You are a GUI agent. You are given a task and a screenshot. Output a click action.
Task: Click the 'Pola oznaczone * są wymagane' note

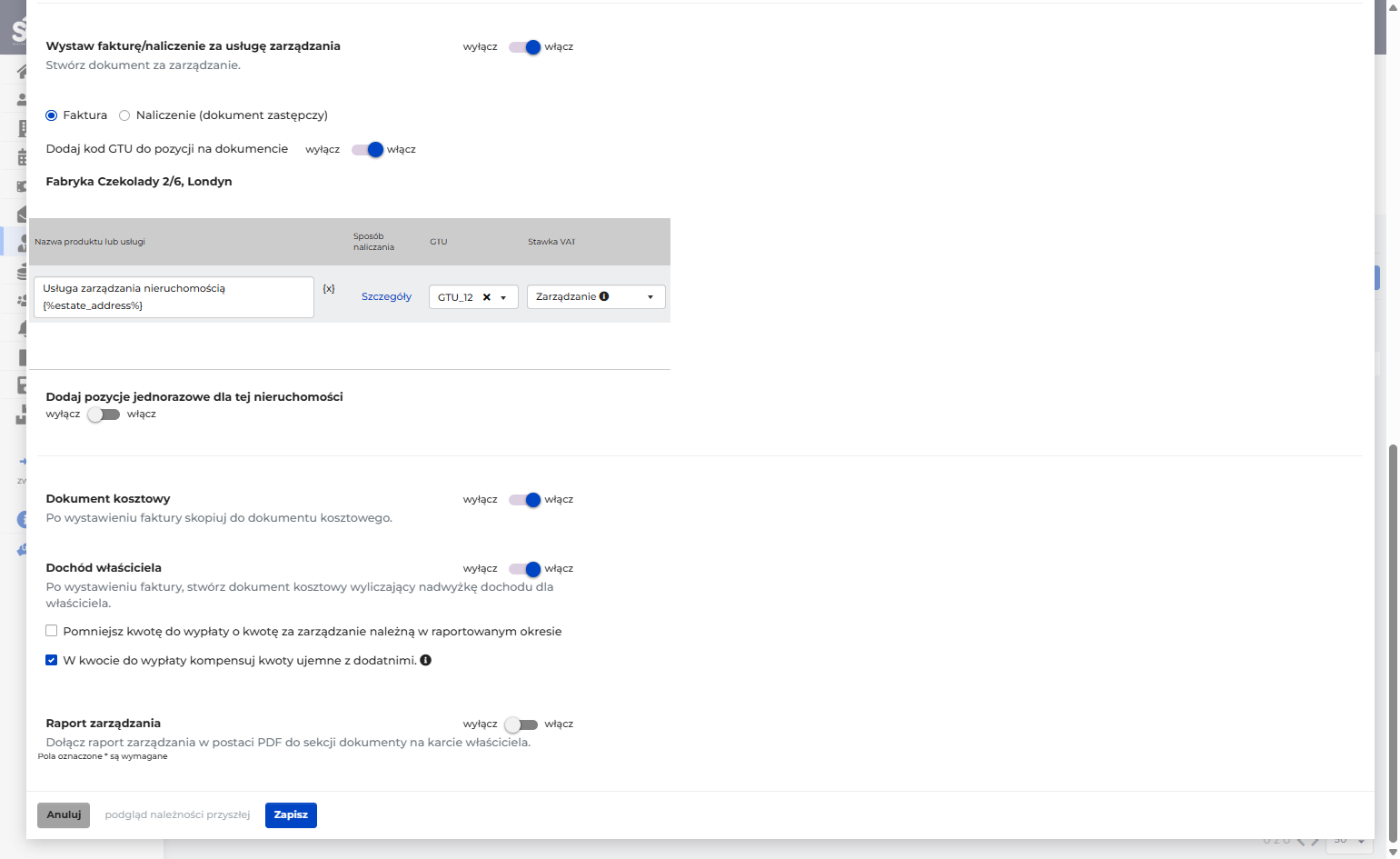(x=103, y=756)
